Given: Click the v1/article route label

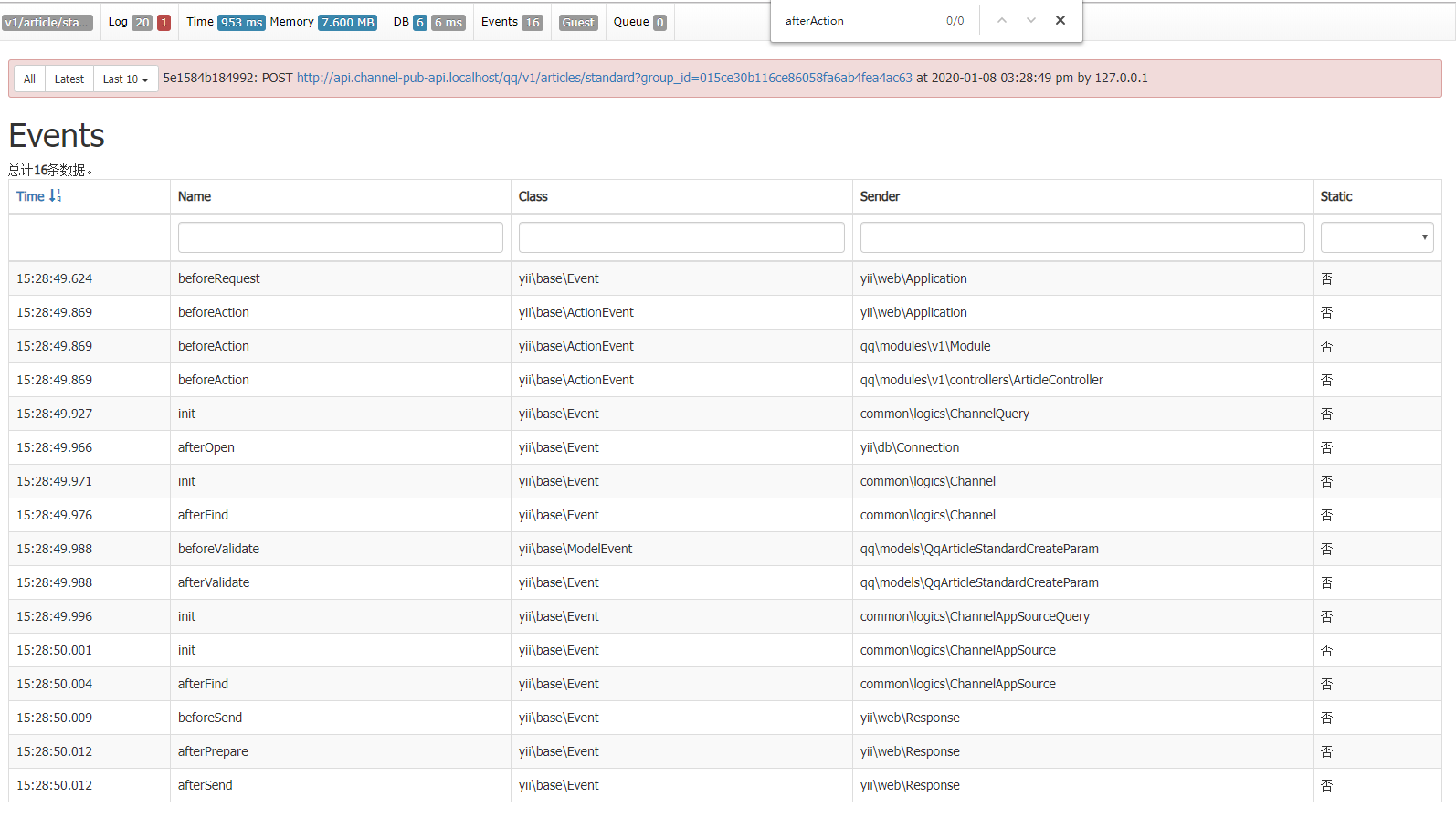Looking at the screenshot, I should [47, 23].
